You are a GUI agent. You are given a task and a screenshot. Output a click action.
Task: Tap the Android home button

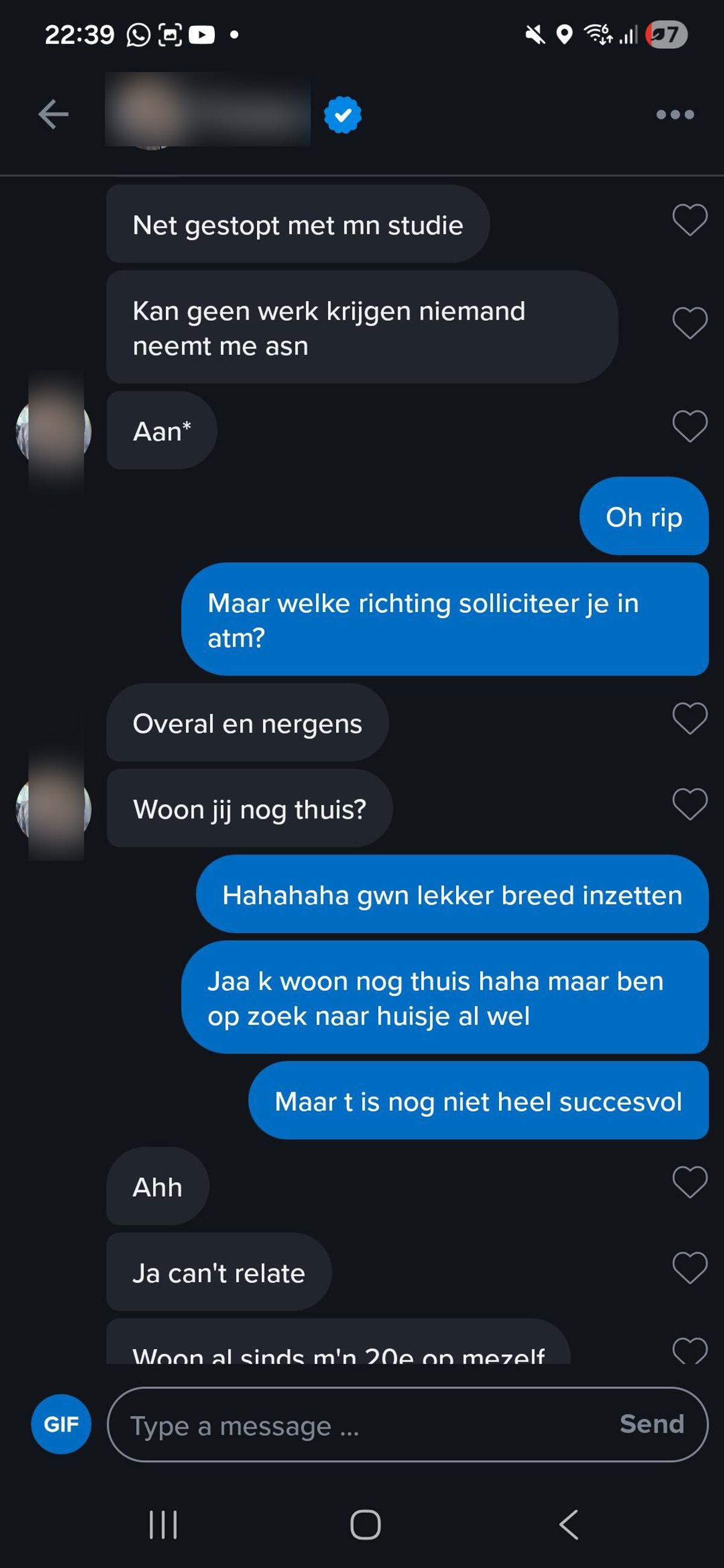(x=366, y=1524)
